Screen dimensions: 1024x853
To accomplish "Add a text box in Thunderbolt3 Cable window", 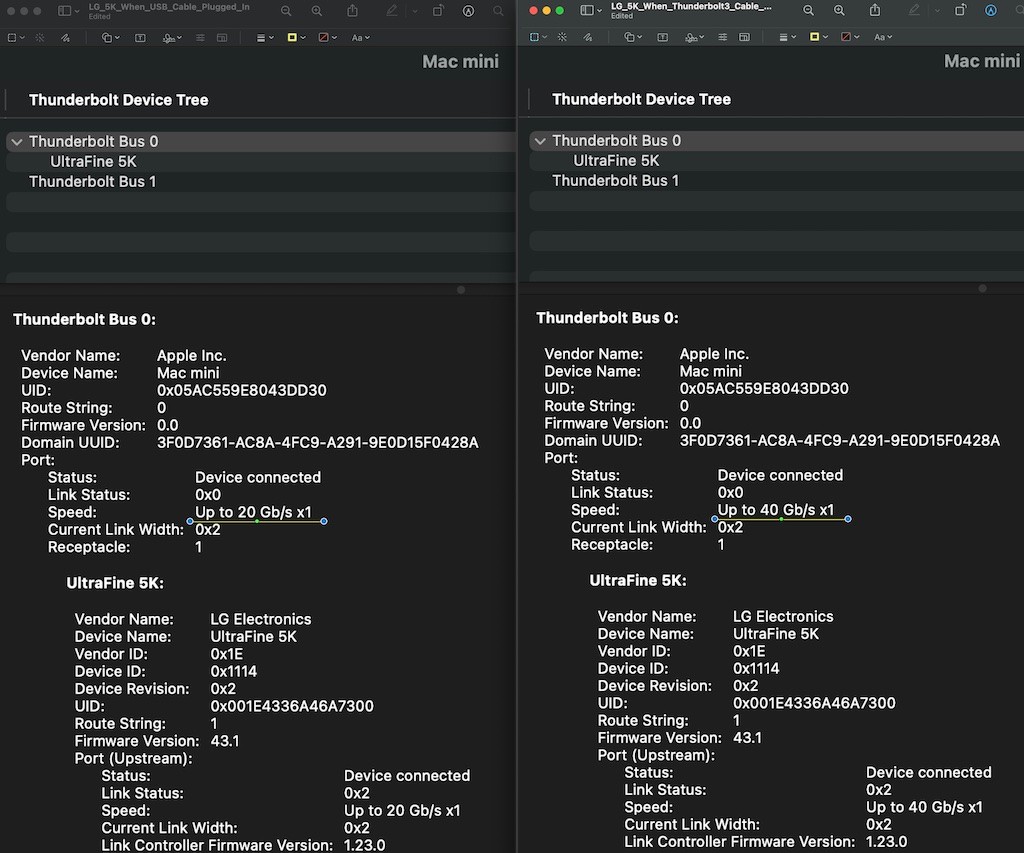I will pyautogui.click(x=662, y=37).
